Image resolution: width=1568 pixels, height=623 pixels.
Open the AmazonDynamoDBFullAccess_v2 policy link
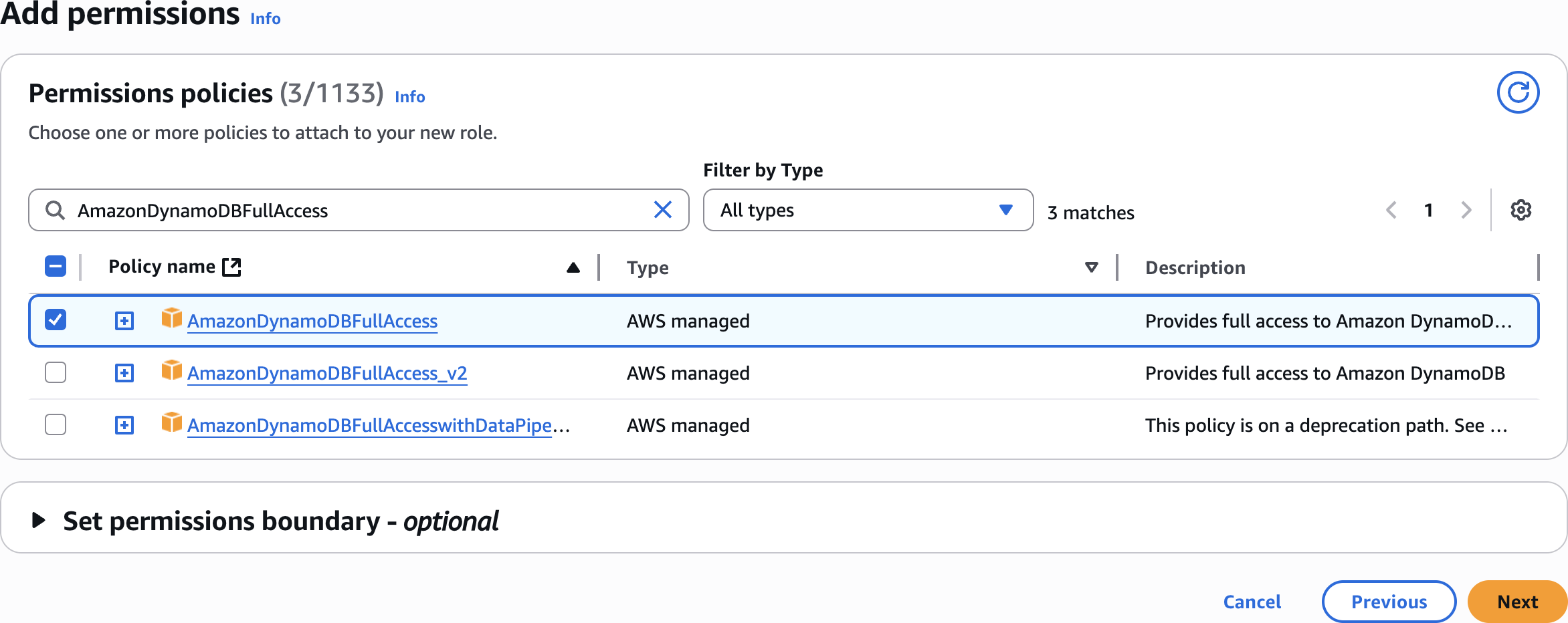(x=327, y=373)
